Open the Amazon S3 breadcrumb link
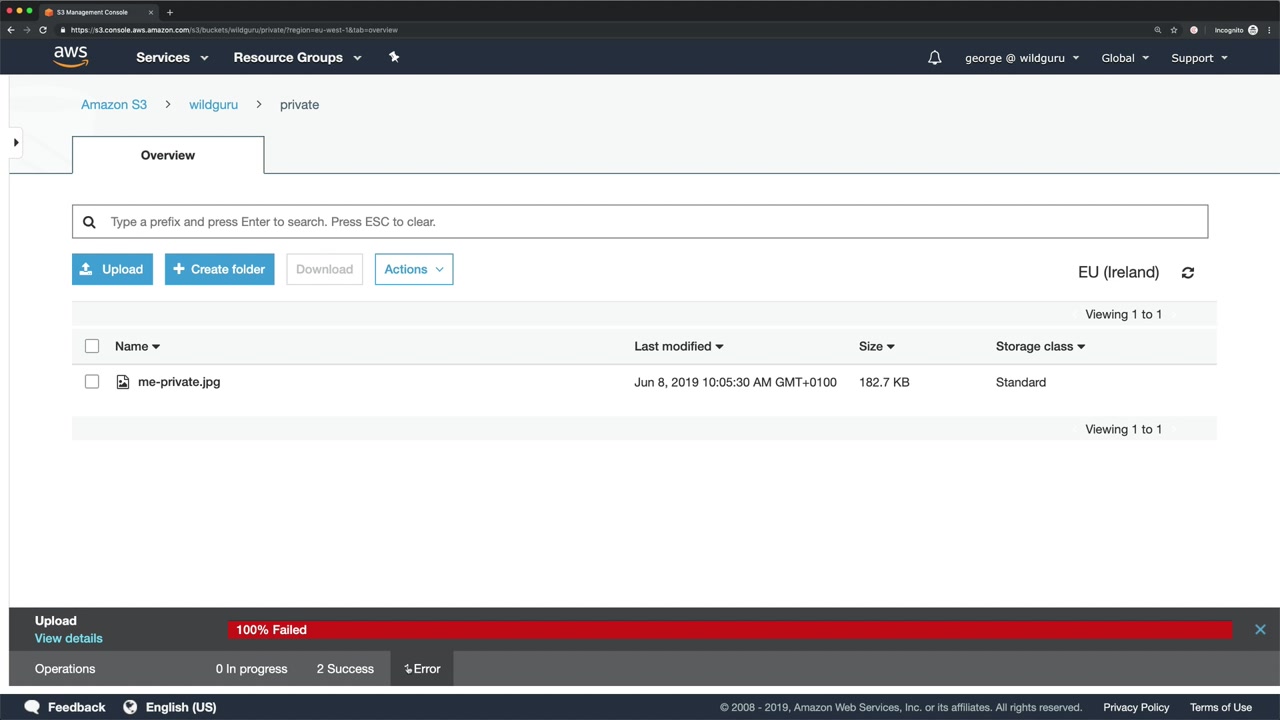The height and width of the screenshot is (720, 1280). [x=114, y=104]
